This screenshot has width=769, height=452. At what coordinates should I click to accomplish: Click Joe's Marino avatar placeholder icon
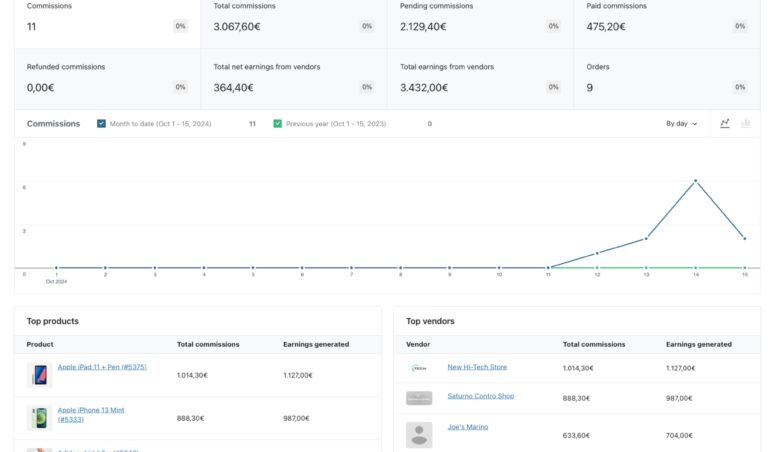[x=419, y=434]
